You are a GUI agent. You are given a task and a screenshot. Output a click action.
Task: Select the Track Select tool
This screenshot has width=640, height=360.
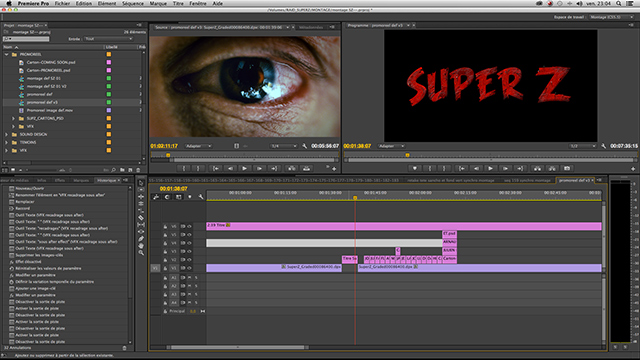pyautogui.click(x=141, y=190)
